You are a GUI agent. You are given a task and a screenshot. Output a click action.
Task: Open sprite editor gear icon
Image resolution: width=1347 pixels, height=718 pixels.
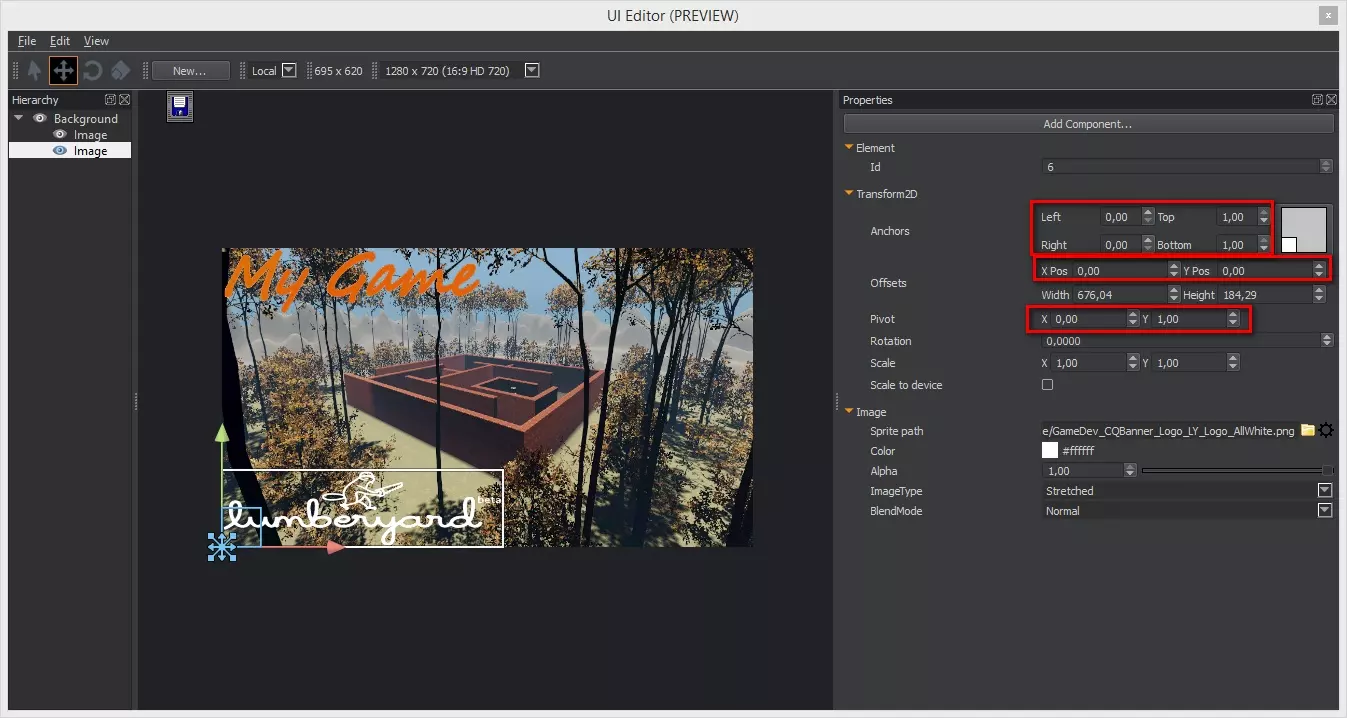1326,431
